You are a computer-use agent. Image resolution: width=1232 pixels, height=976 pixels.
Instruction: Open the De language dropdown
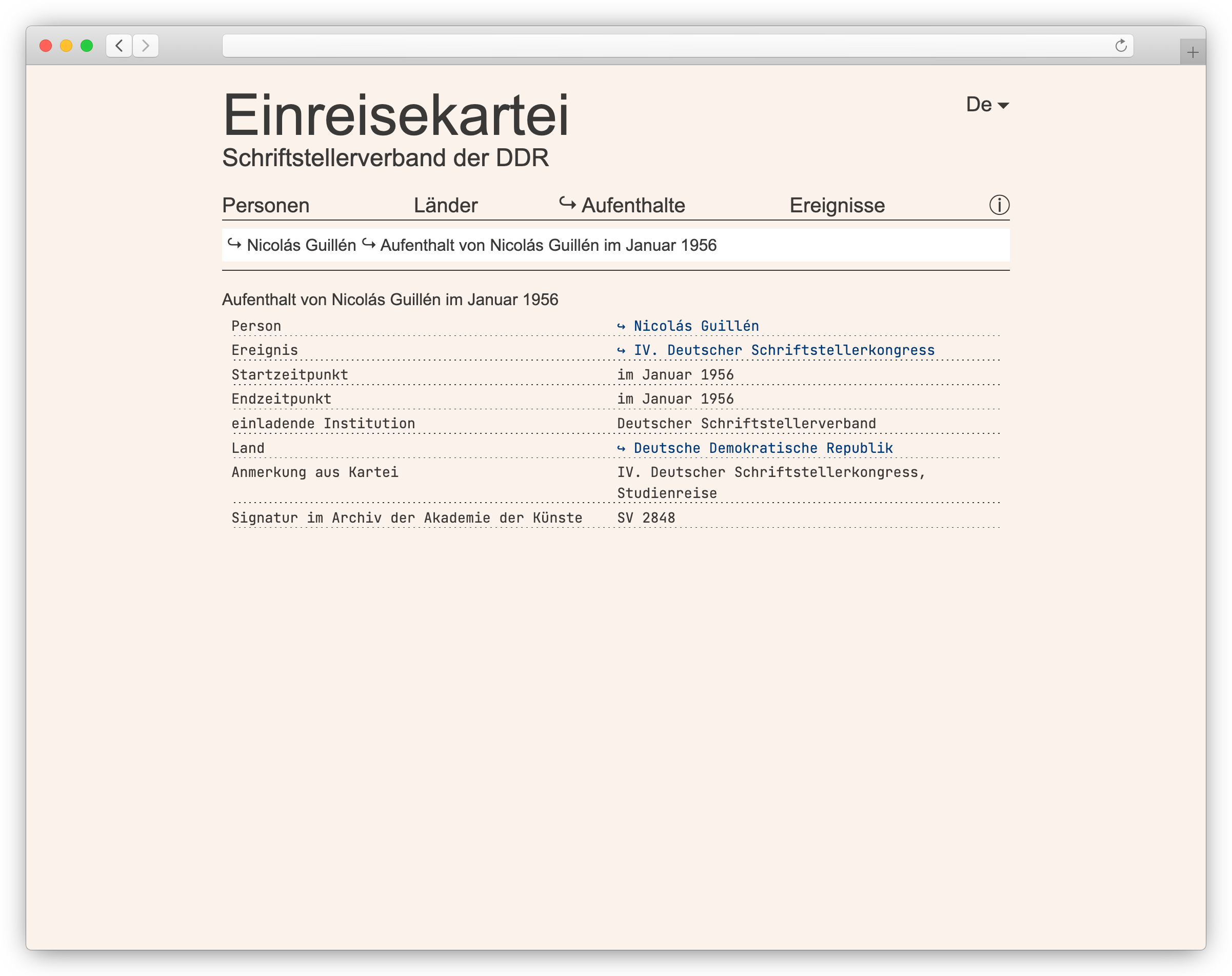coord(979,105)
